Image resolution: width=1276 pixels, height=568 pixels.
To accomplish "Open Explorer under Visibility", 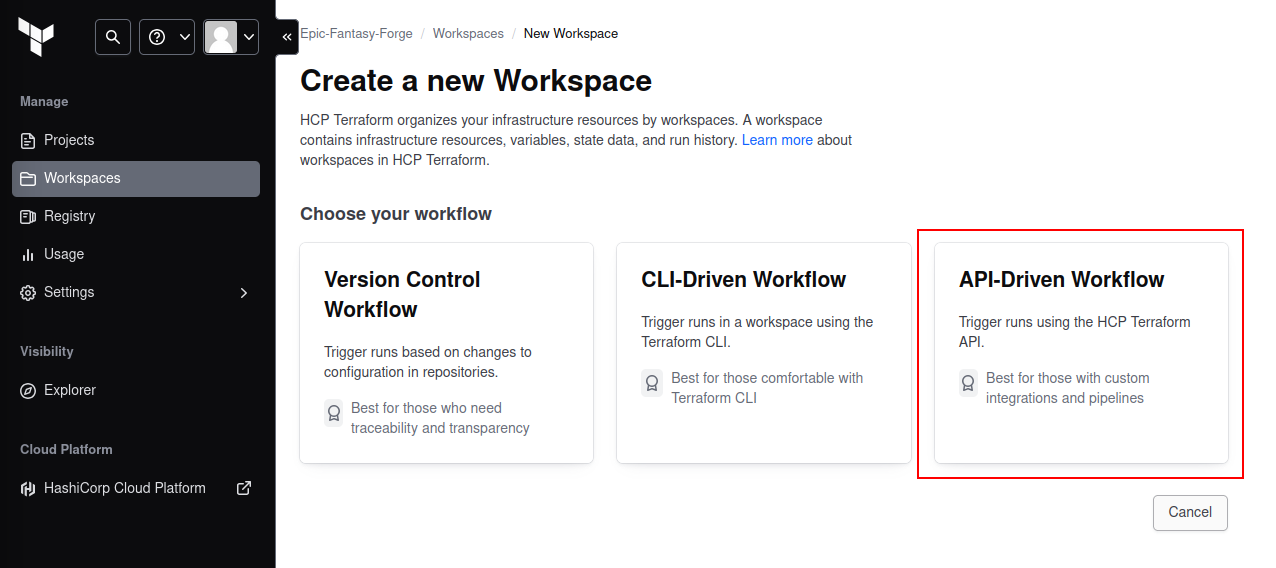I will (136, 390).
